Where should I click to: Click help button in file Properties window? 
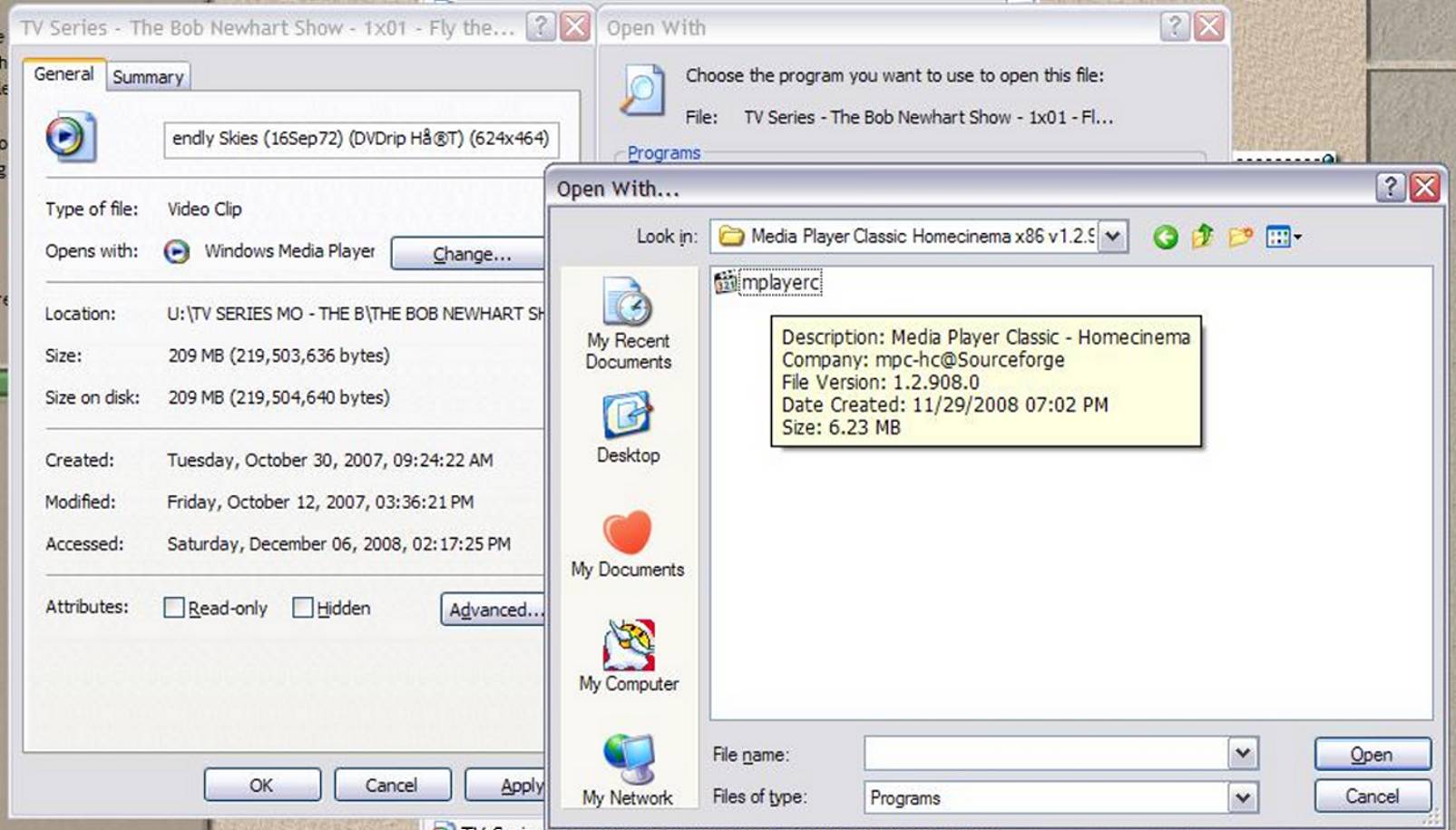pyautogui.click(x=541, y=26)
